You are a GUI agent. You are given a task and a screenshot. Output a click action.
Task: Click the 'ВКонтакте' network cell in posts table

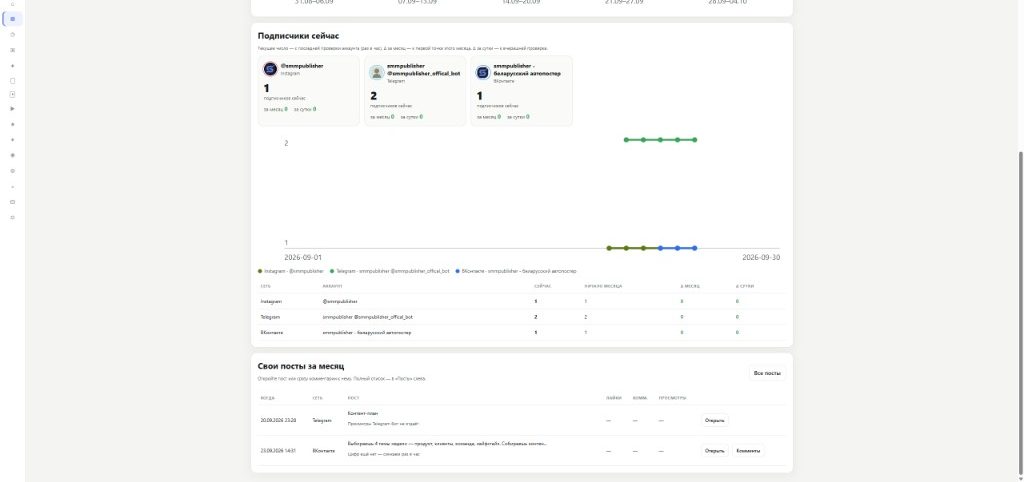pyautogui.click(x=324, y=450)
